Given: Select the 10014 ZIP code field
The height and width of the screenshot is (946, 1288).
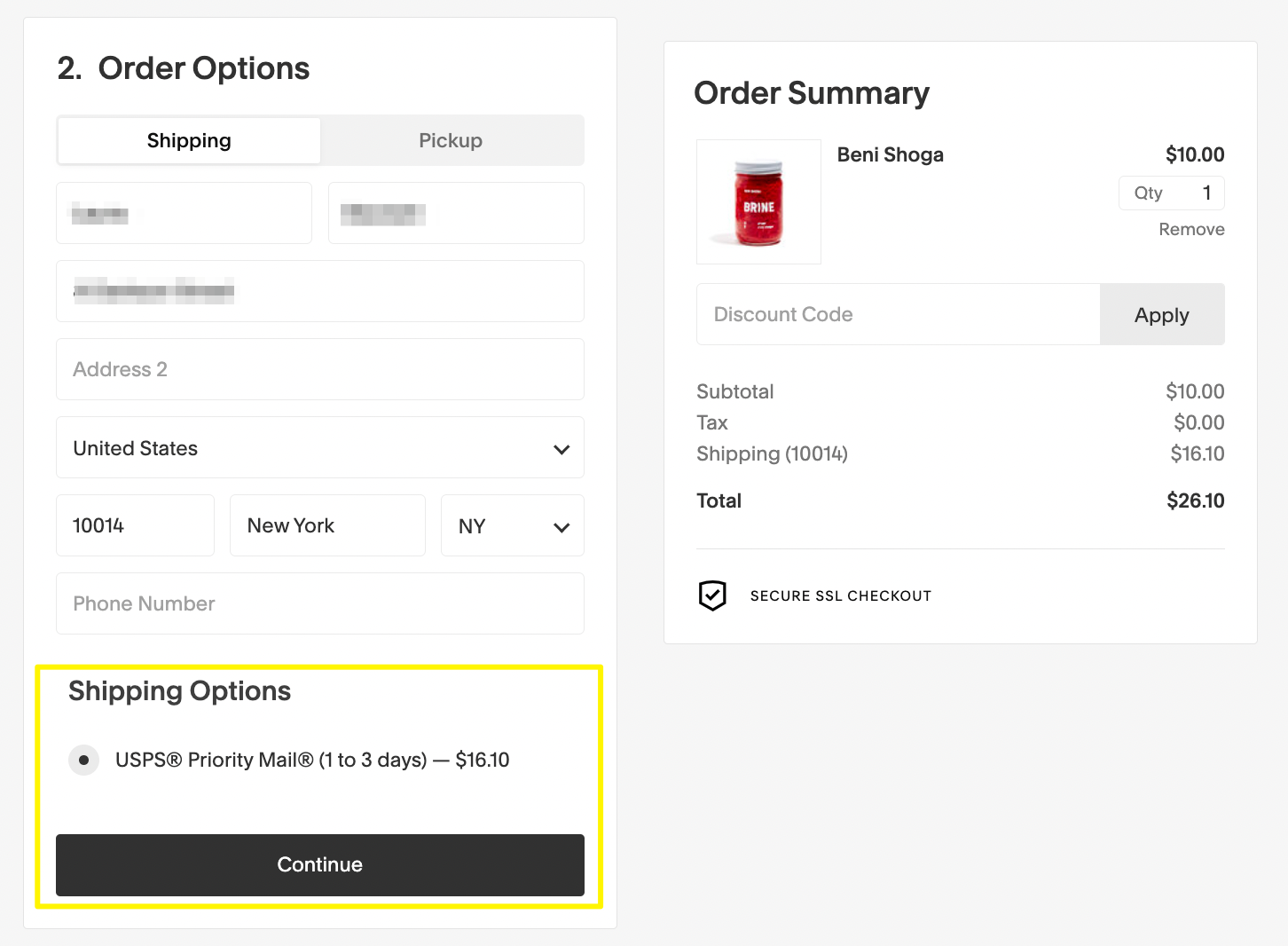Looking at the screenshot, I should 135,525.
